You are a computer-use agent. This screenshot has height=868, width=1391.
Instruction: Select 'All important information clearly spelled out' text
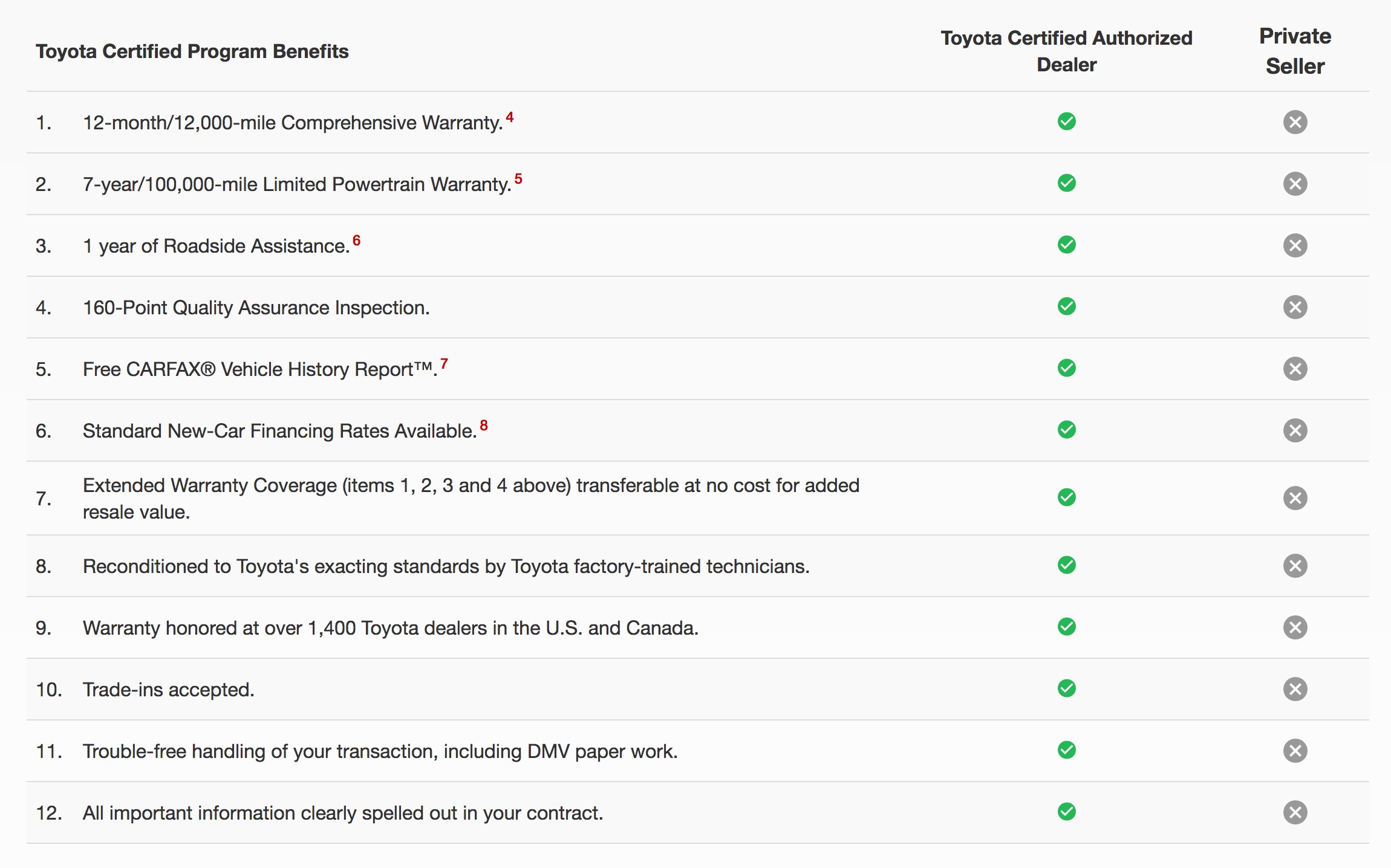tap(343, 813)
